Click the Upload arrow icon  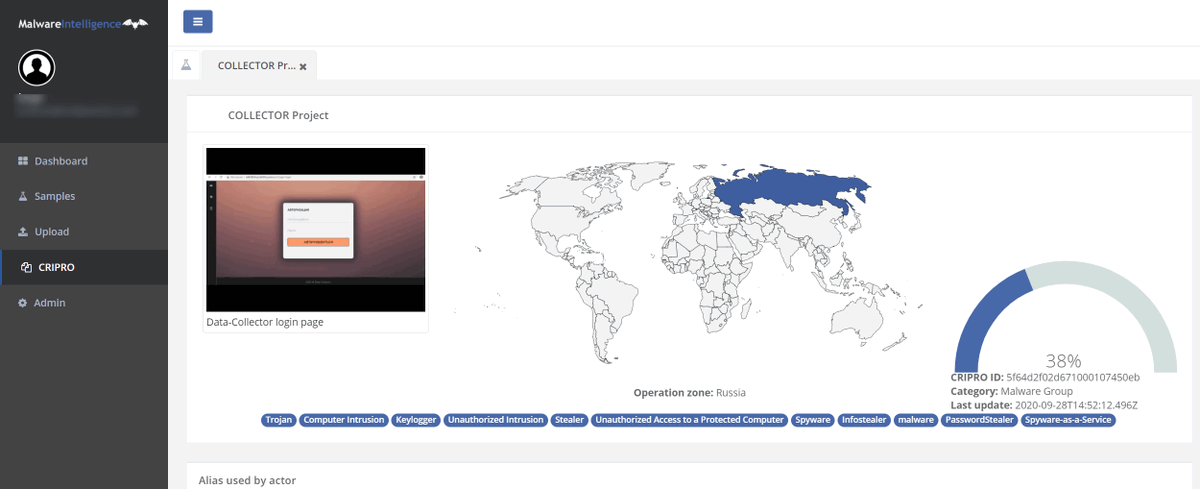point(23,232)
